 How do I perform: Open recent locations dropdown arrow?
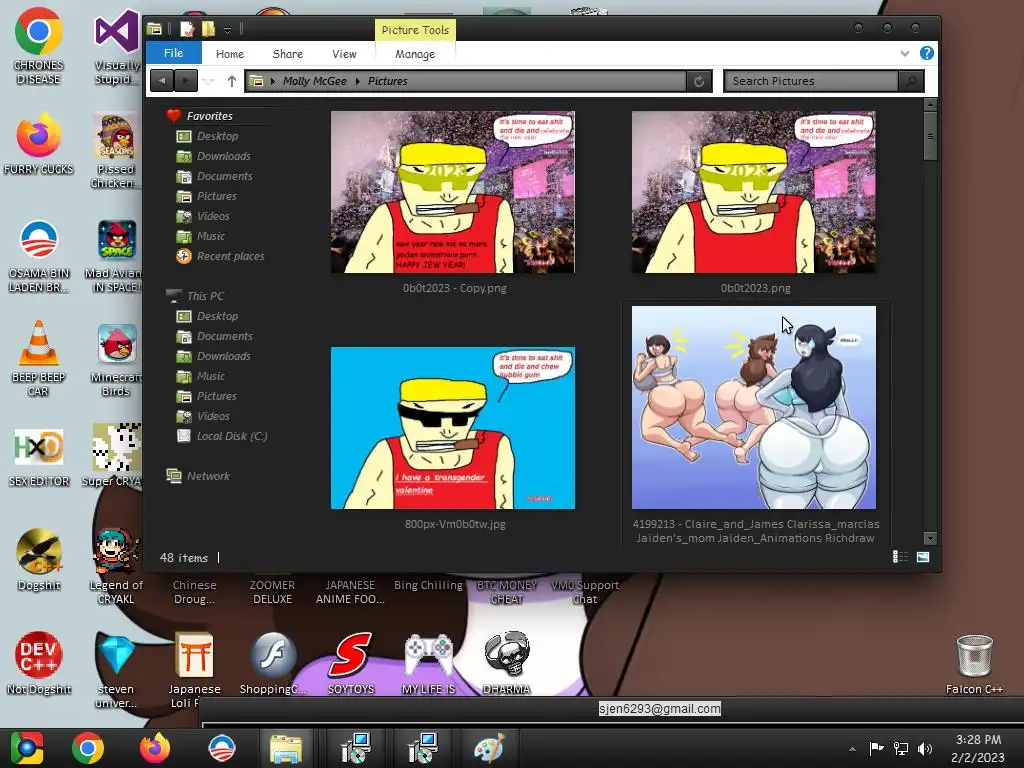point(208,81)
